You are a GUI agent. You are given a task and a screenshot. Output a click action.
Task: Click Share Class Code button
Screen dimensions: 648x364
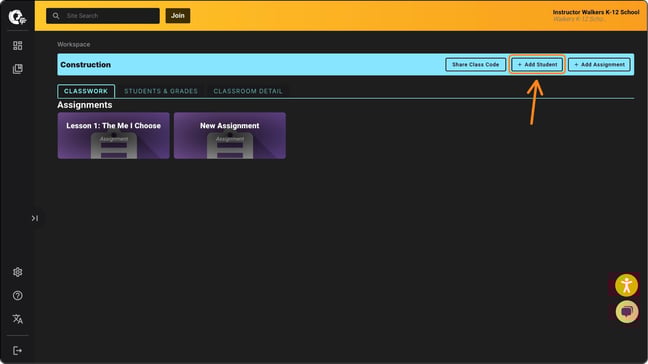475,64
